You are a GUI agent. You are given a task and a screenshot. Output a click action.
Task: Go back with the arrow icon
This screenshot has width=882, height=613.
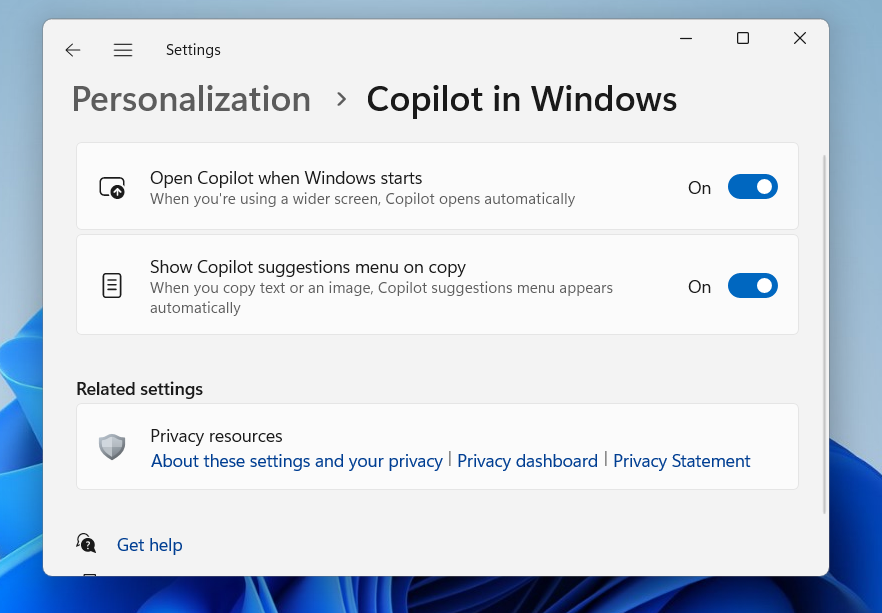tap(73, 50)
